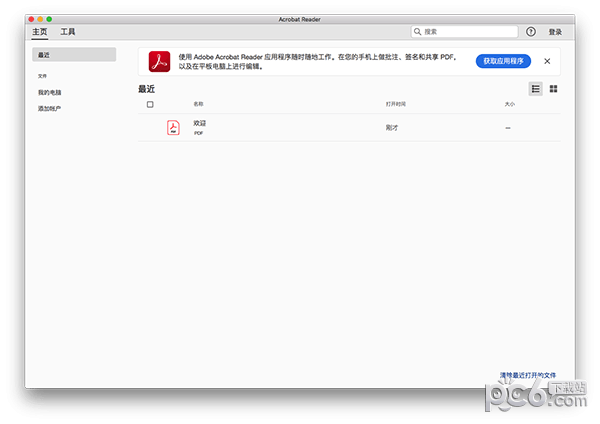Select the 欢迎 file name
The image size is (600, 424).
tap(199, 123)
